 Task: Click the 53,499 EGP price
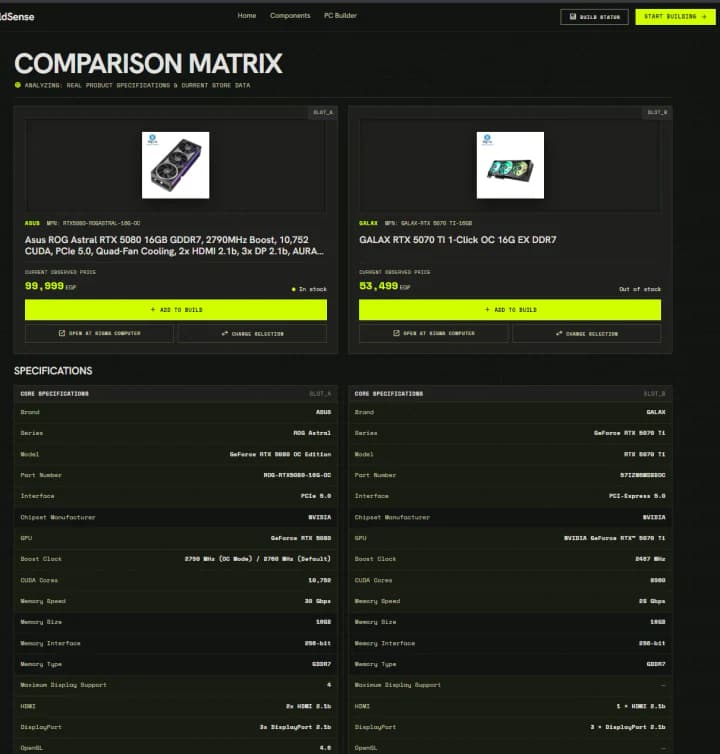(384, 286)
